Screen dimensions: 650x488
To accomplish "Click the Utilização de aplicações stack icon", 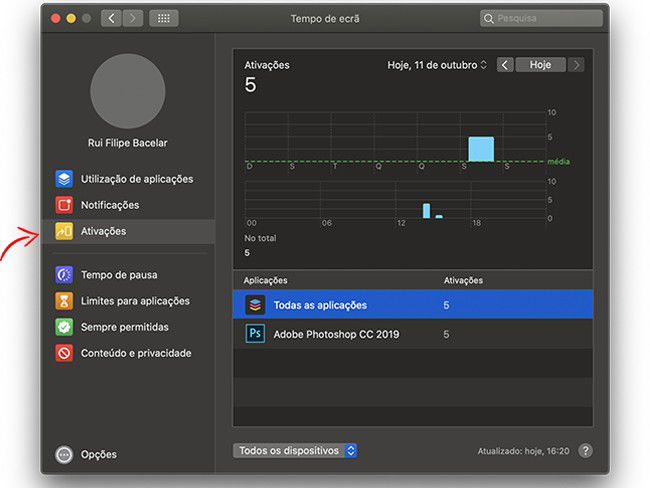I will [x=64, y=180].
